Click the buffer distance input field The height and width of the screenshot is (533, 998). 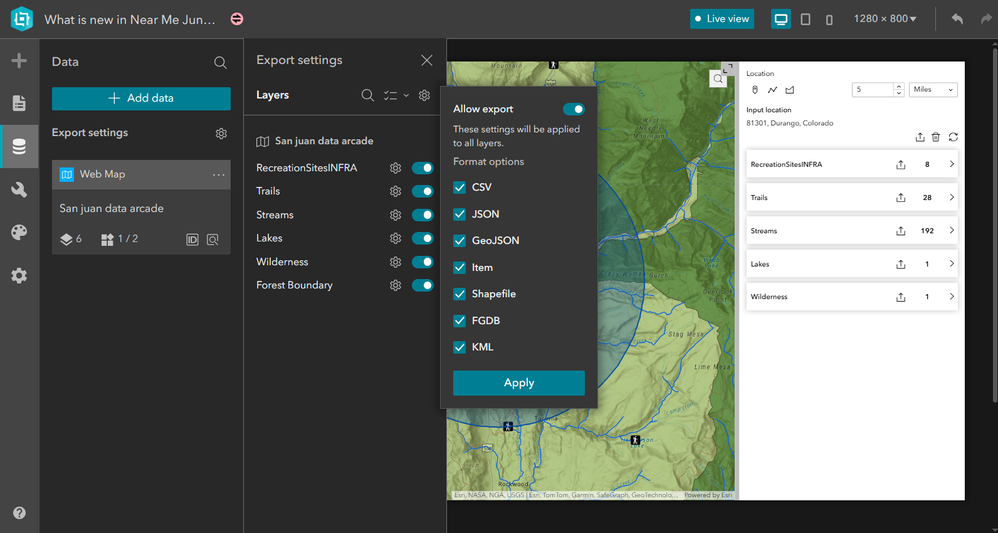pyautogui.click(x=873, y=90)
